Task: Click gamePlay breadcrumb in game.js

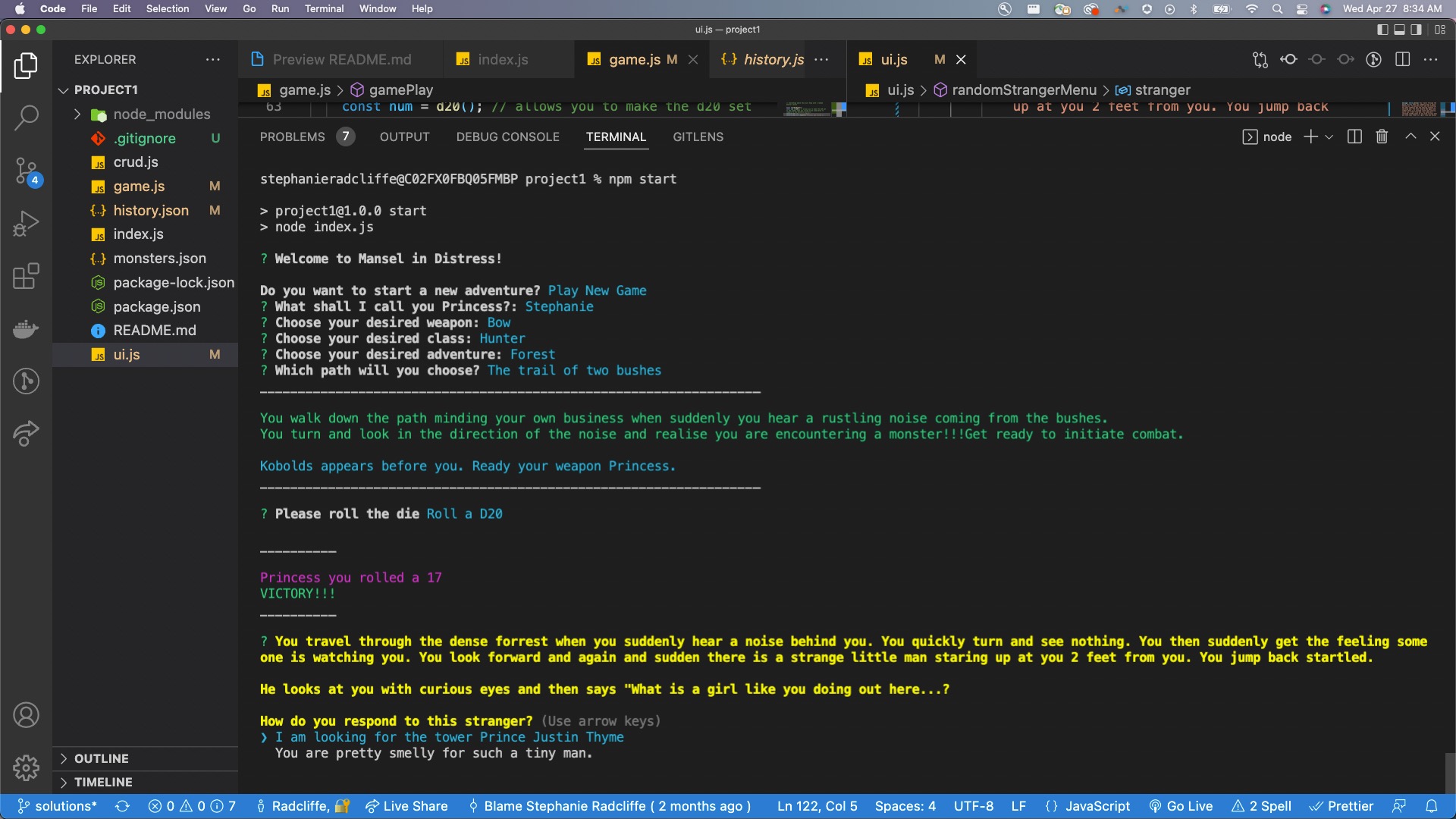Action: point(392,89)
